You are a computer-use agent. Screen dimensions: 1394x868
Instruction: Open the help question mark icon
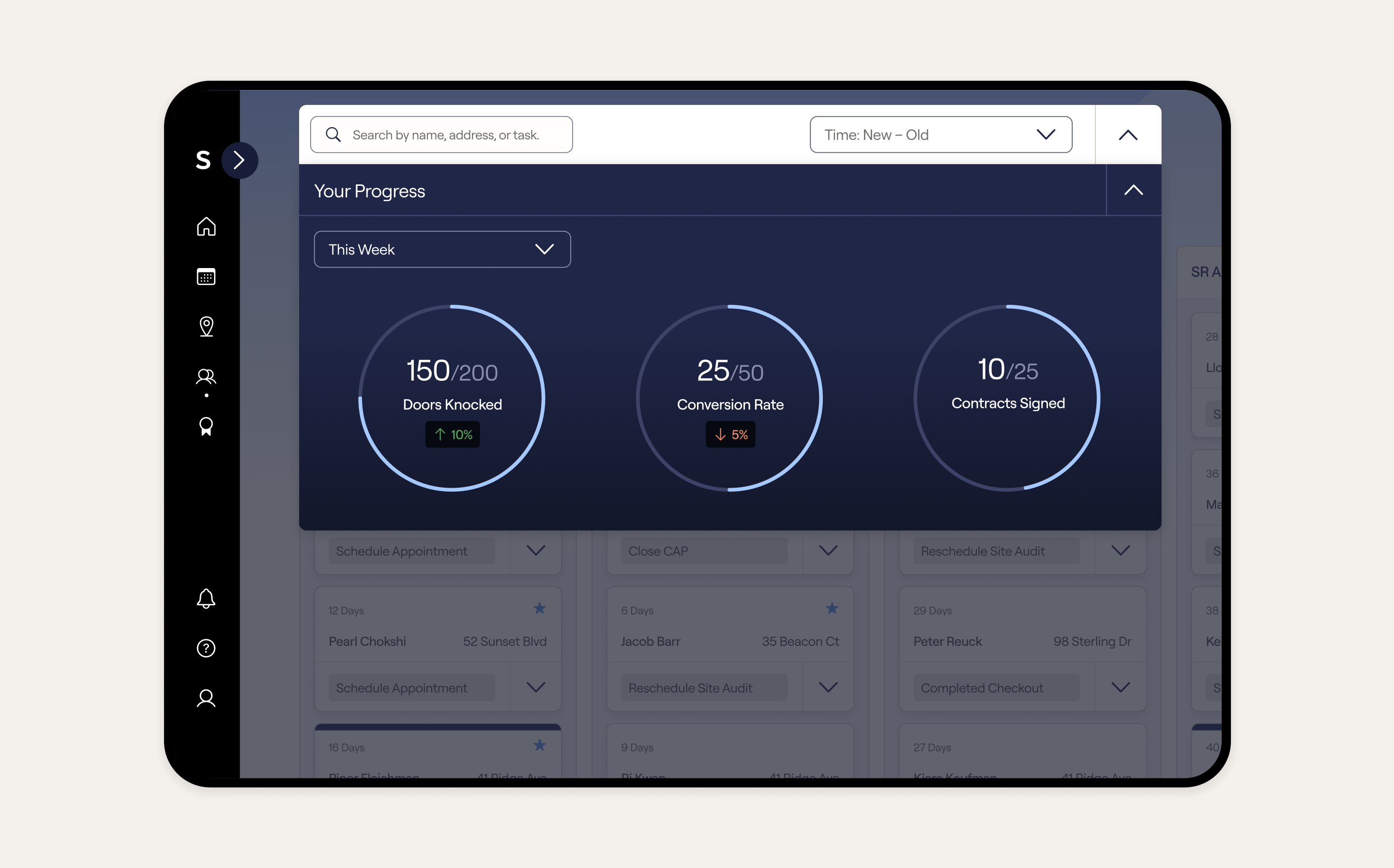pos(206,648)
